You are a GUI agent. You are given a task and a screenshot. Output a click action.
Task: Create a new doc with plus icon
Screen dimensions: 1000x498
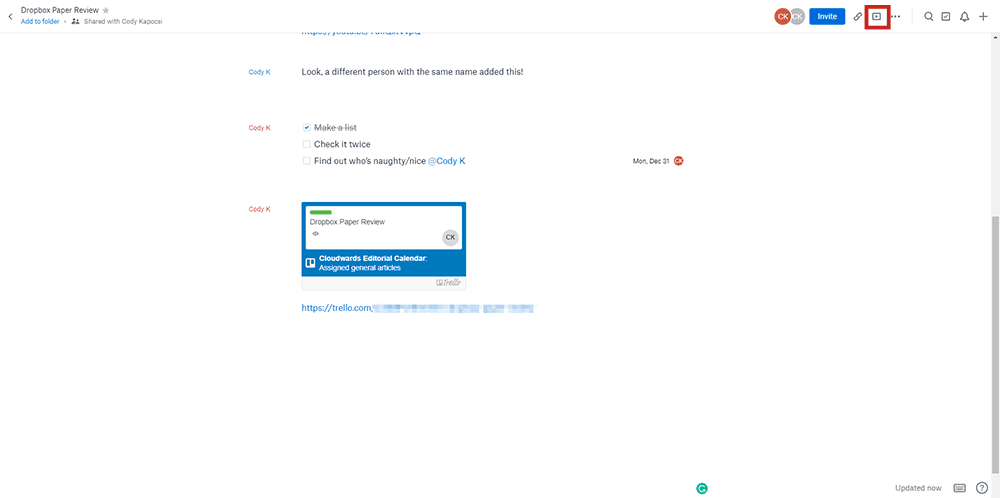click(x=983, y=17)
